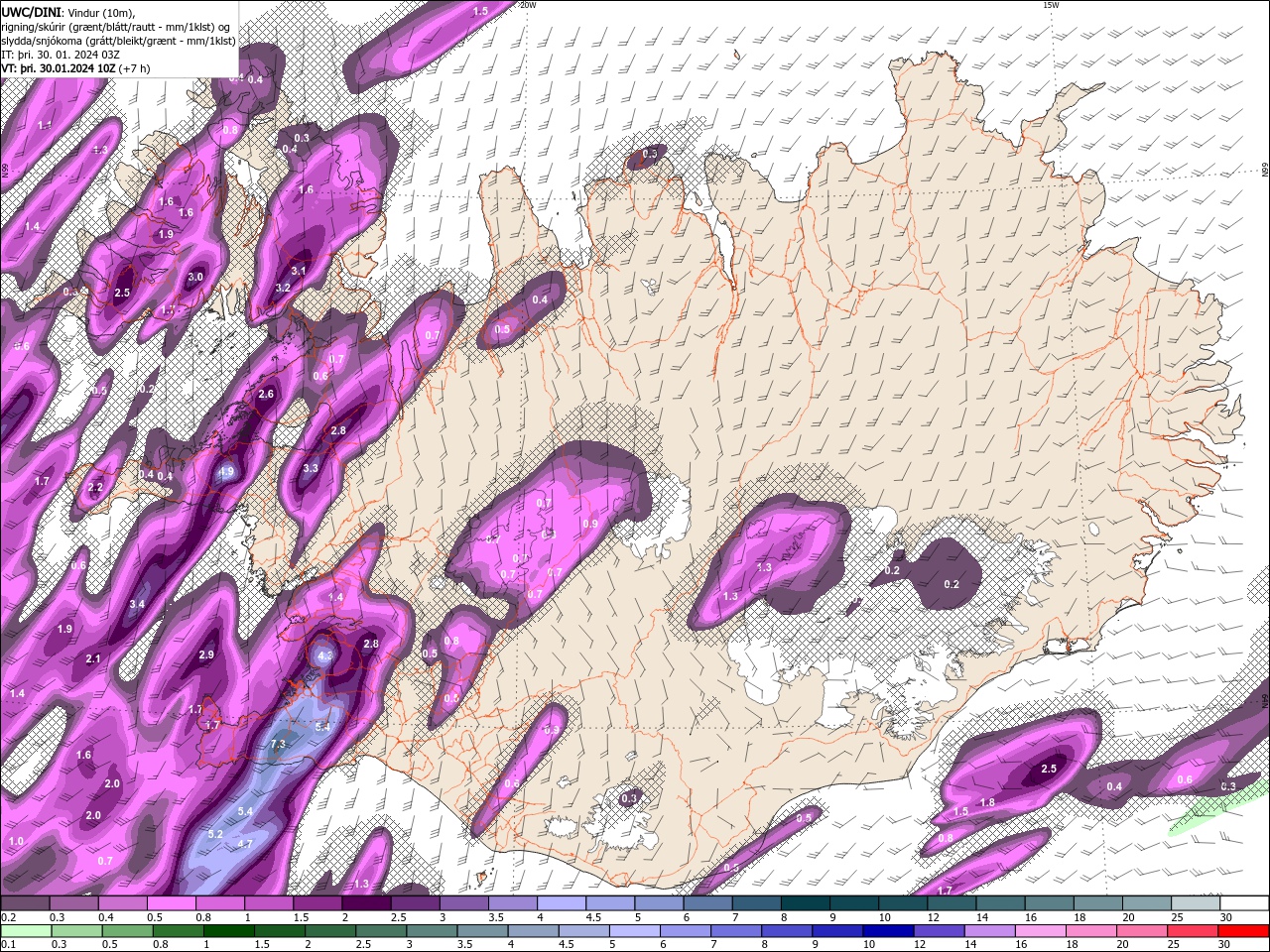Click the 2.1 value label on the map
The image size is (1270, 952).
[93, 659]
